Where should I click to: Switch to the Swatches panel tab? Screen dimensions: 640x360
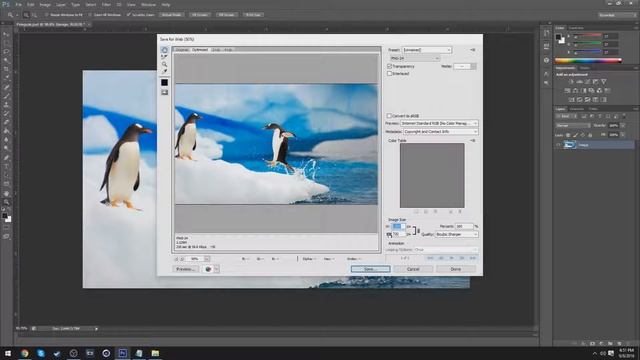click(x=576, y=28)
